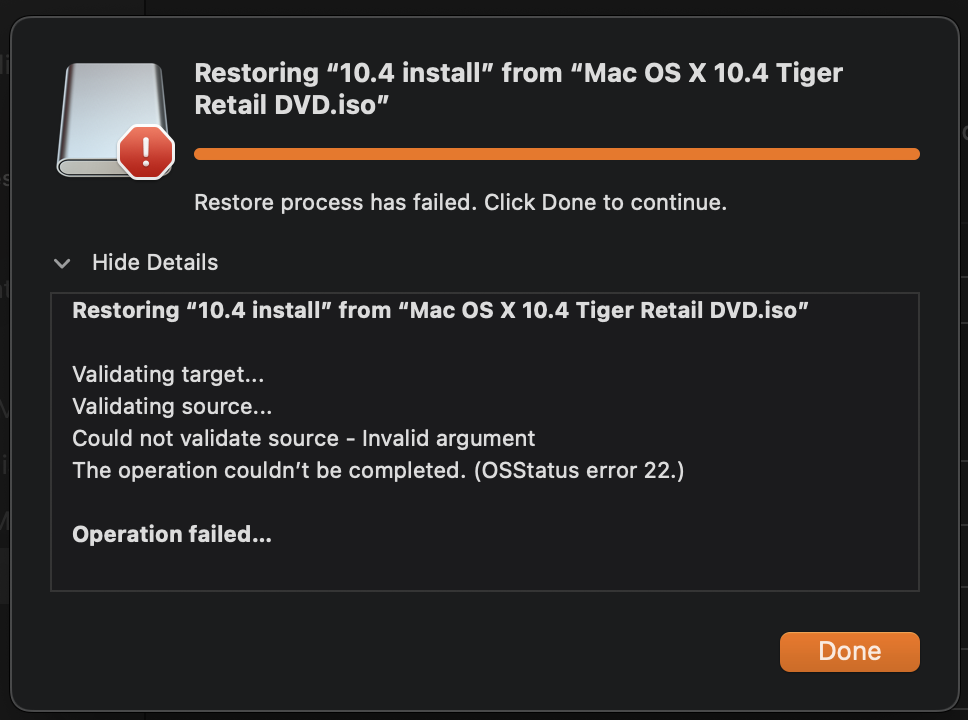Click the bold "Restoring" header line inside details log
The width and height of the screenshot is (968, 720).
click(x=440, y=310)
